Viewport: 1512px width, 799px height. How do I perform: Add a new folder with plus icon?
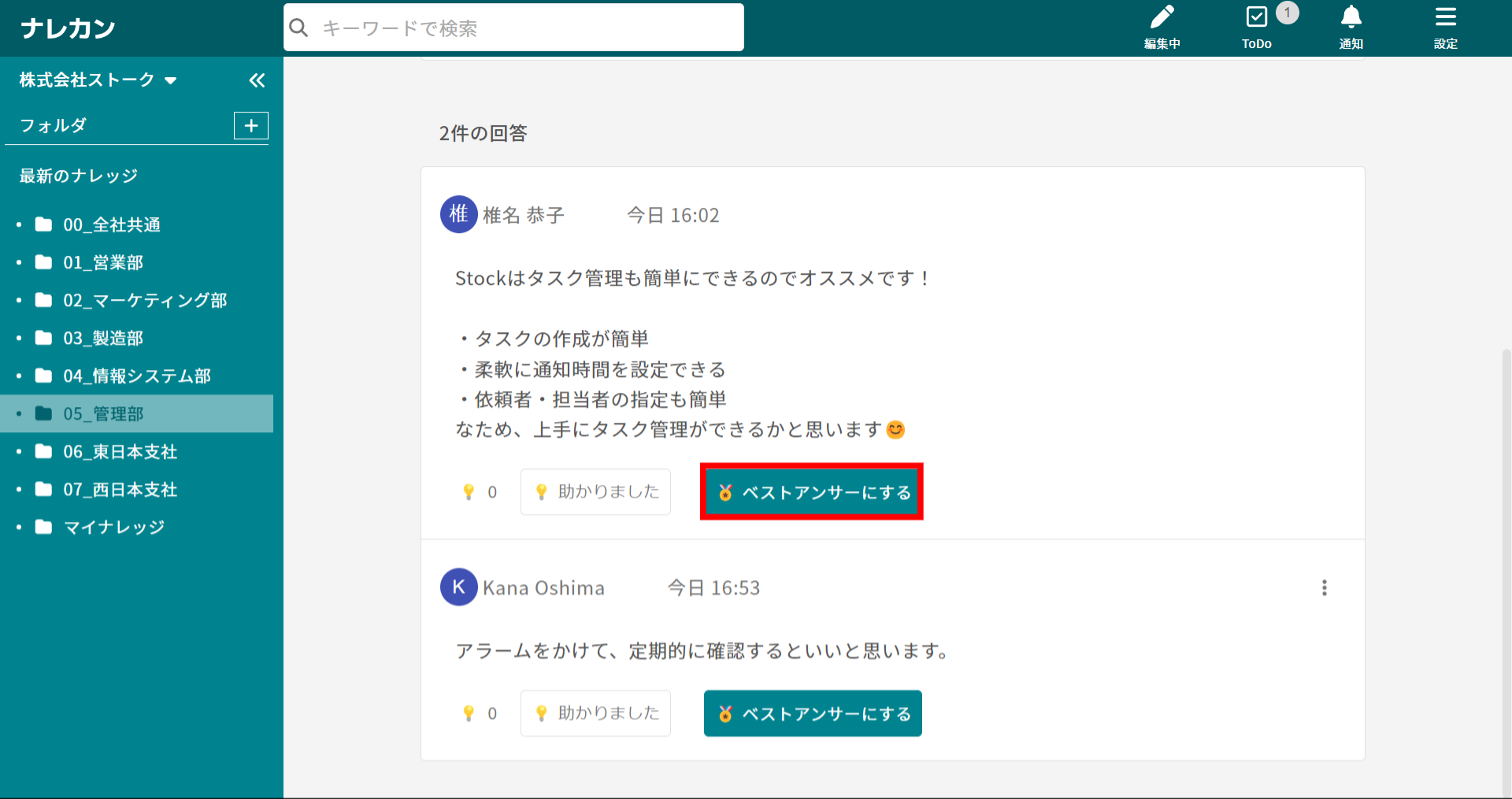251,126
